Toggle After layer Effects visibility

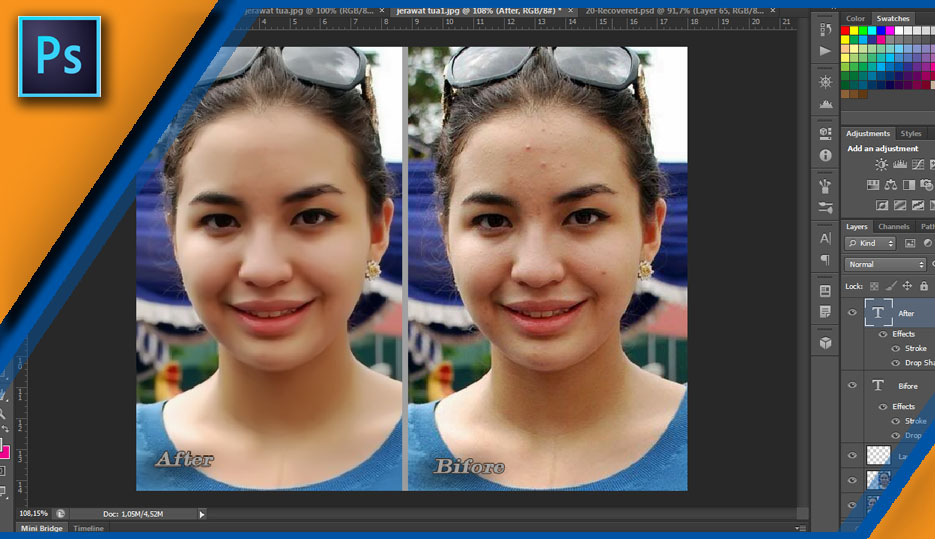[x=883, y=334]
